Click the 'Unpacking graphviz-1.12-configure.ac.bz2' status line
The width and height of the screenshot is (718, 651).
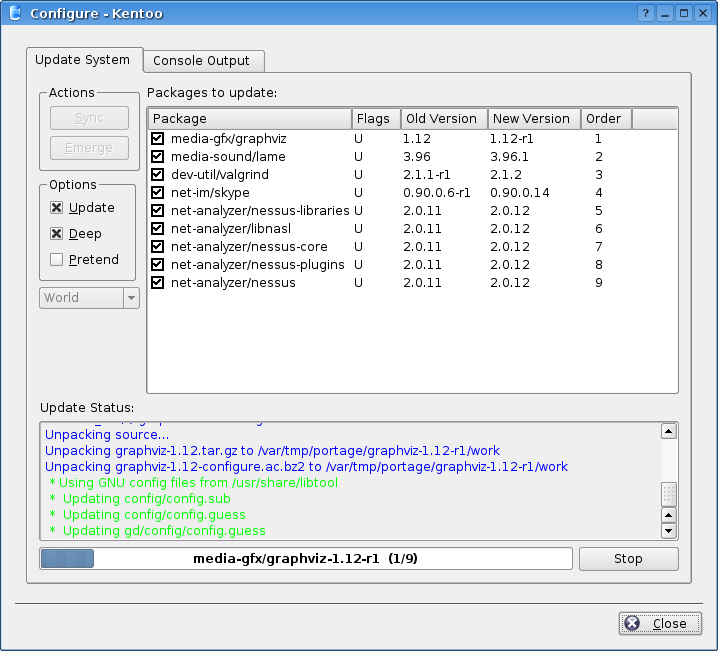point(306,467)
